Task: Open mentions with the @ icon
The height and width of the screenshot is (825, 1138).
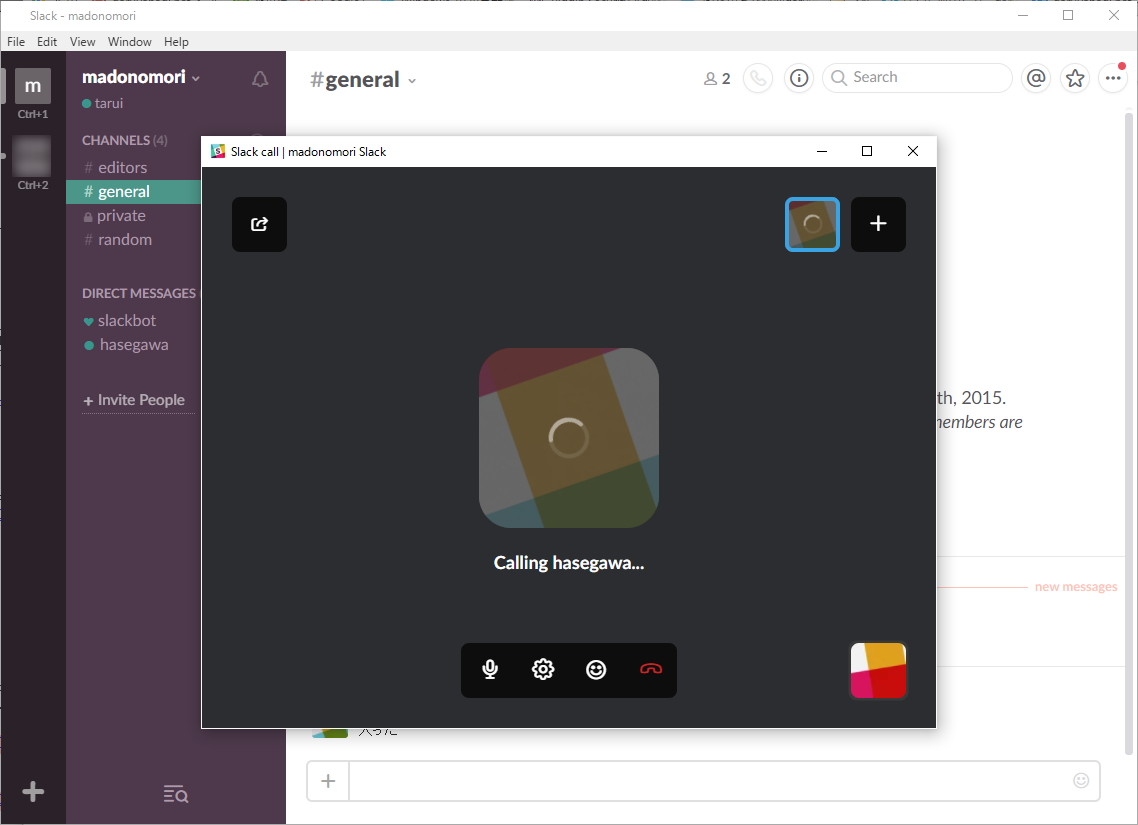Action: click(1036, 78)
